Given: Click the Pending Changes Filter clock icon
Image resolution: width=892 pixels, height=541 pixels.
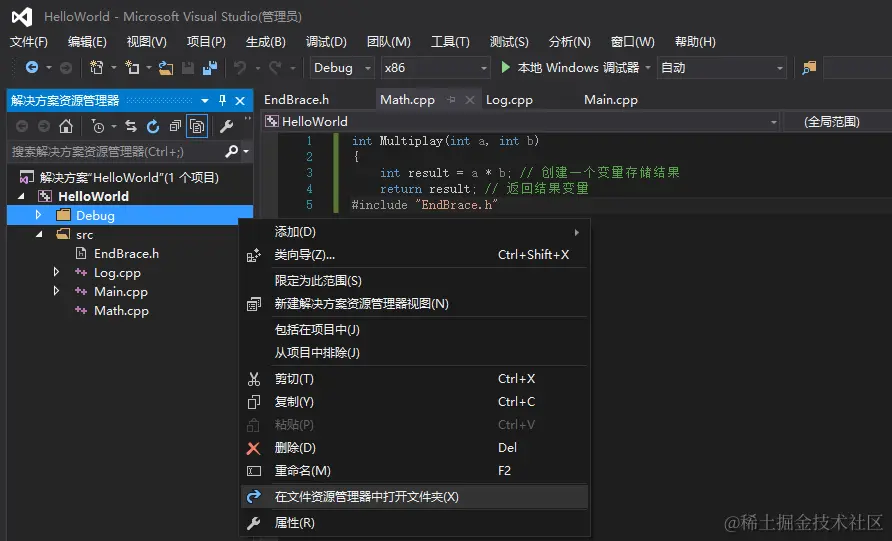Looking at the screenshot, I should point(98,126).
